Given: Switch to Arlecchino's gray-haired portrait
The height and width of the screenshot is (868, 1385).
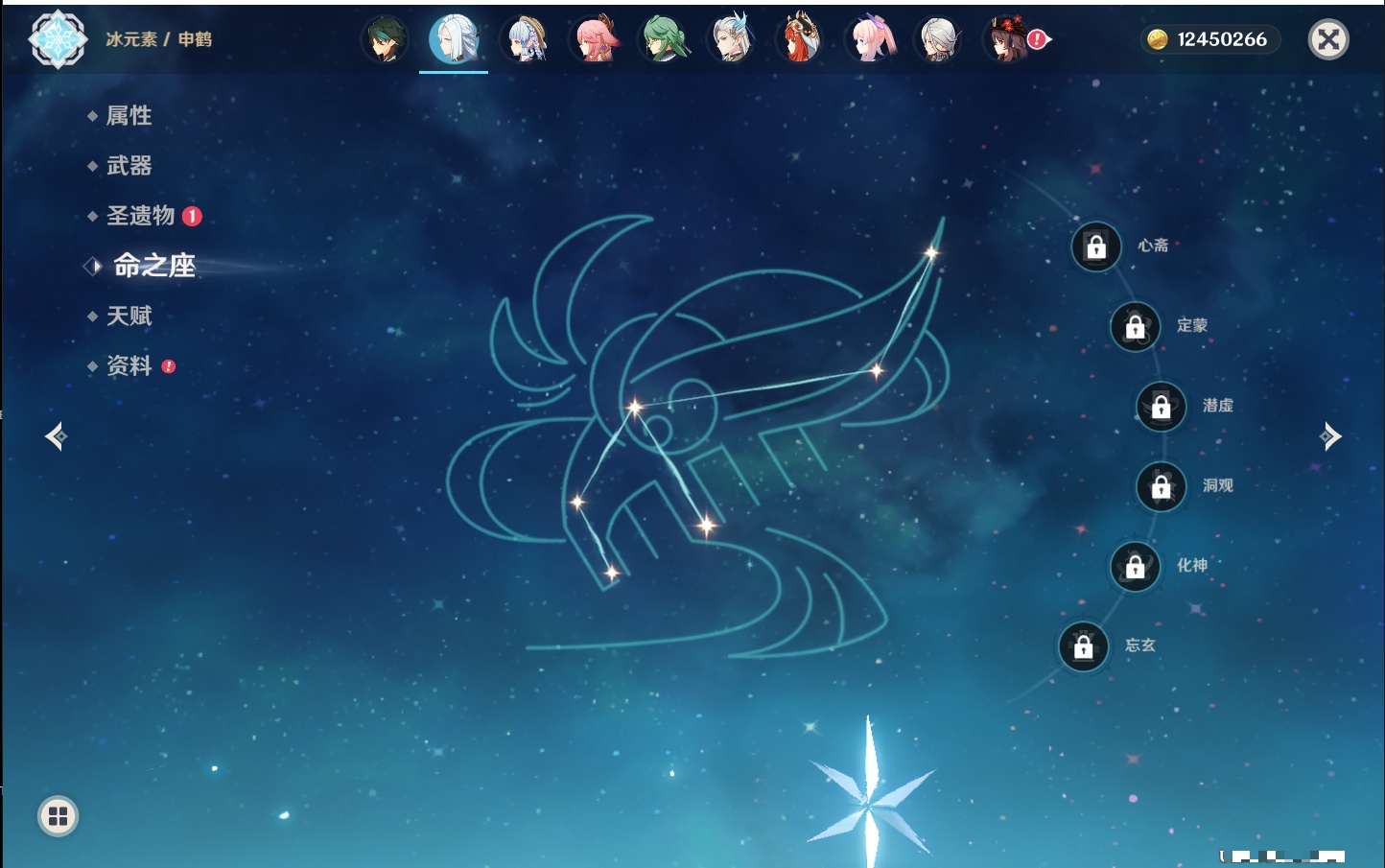Looking at the screenshot, I should [938, 39].
